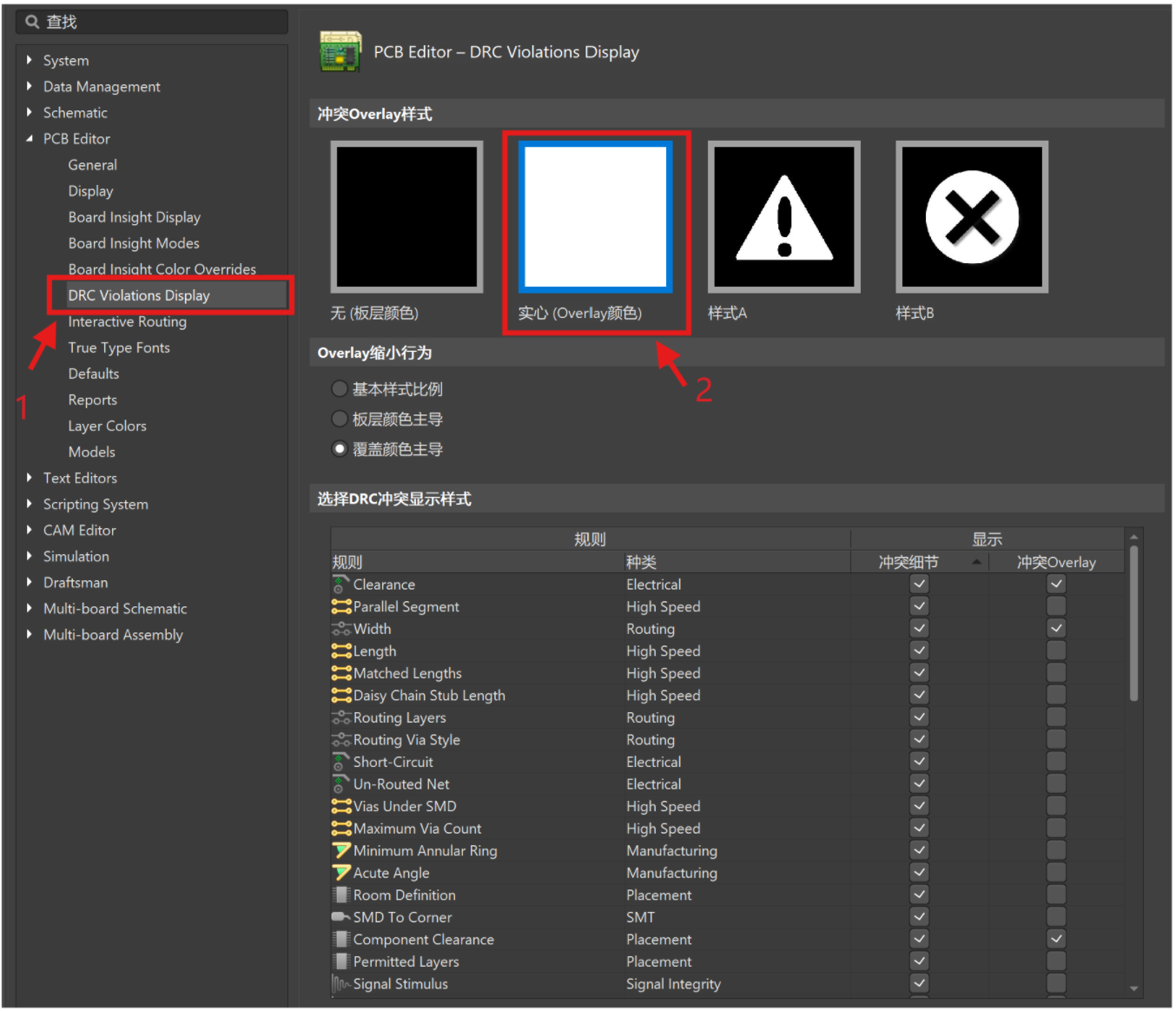This screenshot has width=1176, height=1011.
Task: Click the Length rule icon
Action: 341,651
